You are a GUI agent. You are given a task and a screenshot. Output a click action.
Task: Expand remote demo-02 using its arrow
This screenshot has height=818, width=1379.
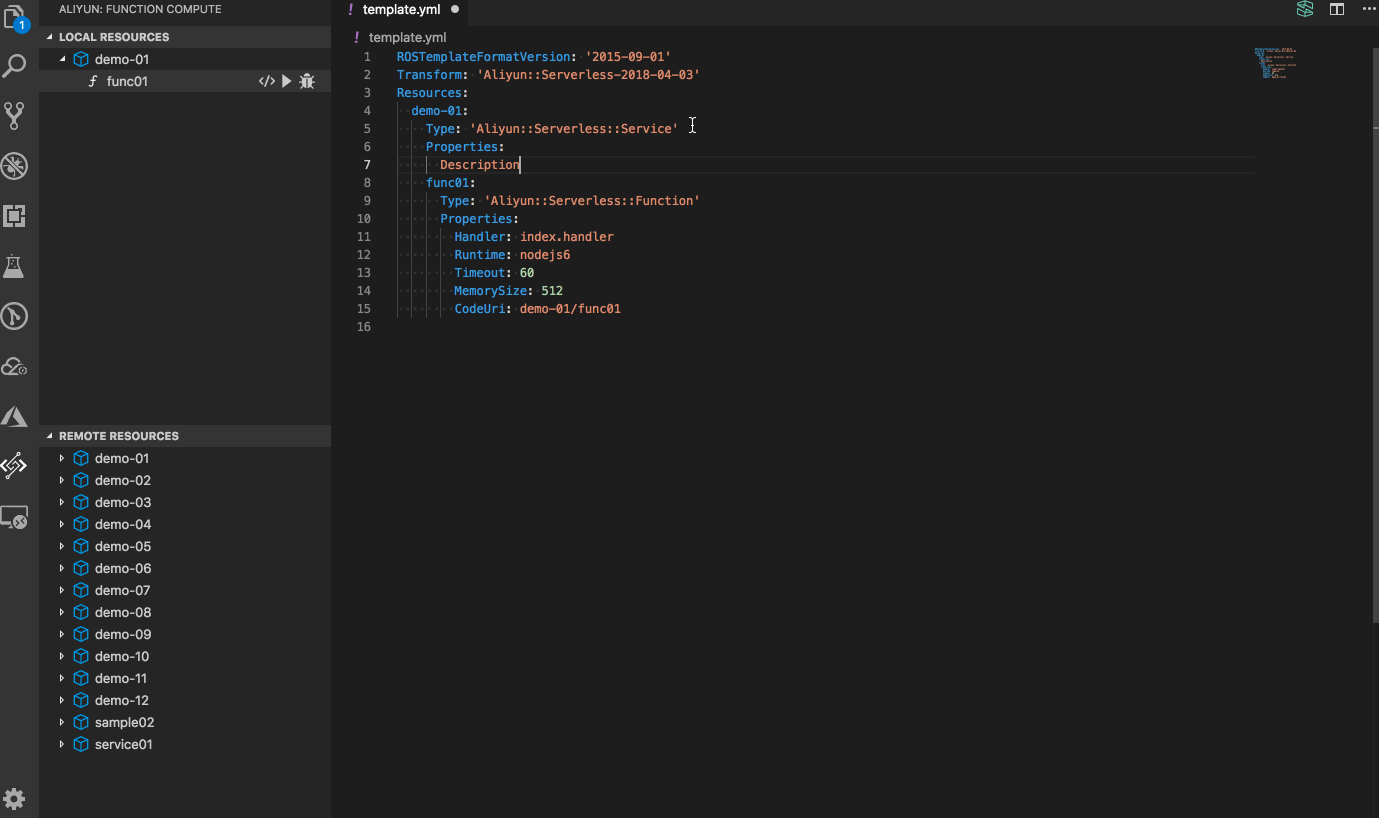(62, 480)
